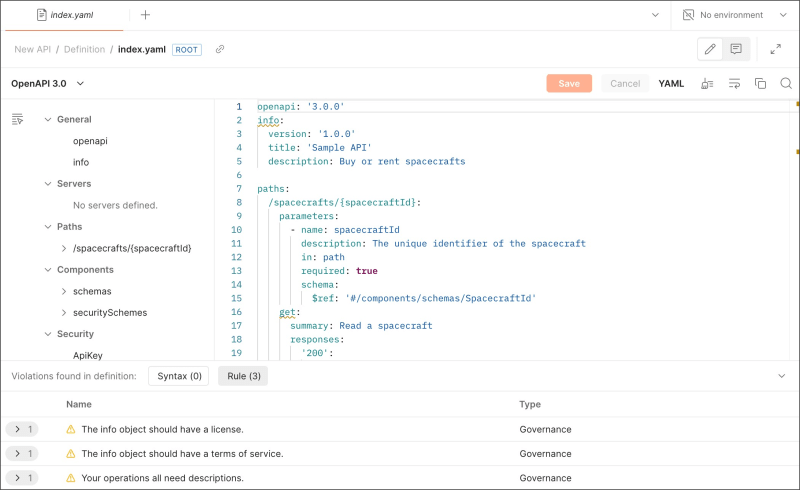Open comments mode icon
This screenshot has width=800, height=490.
736,49
